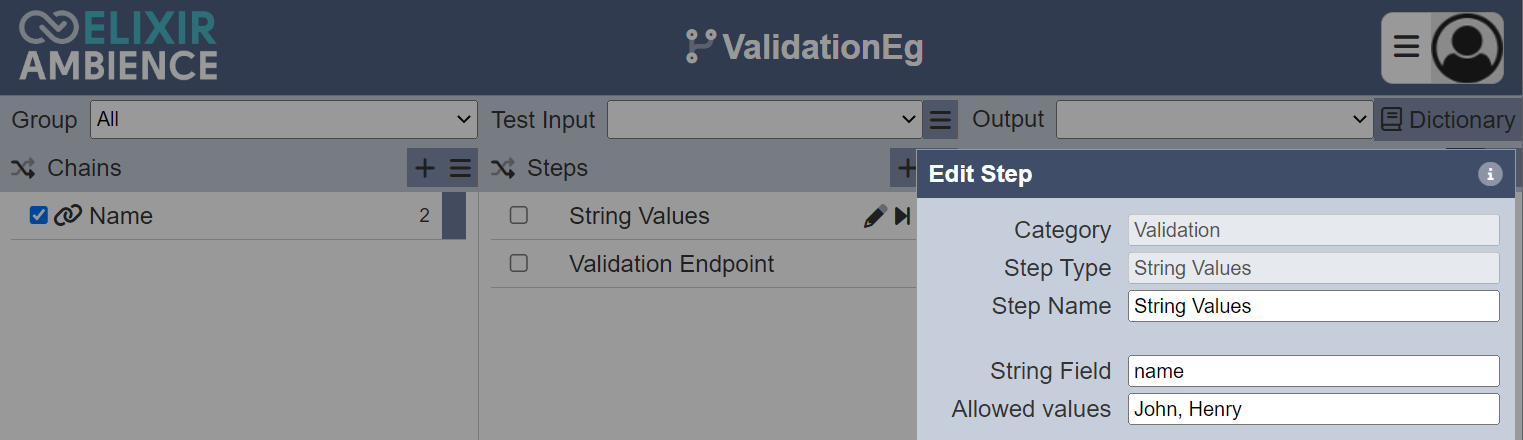Open the Test Input options menu icon

[x=940, y=120]
